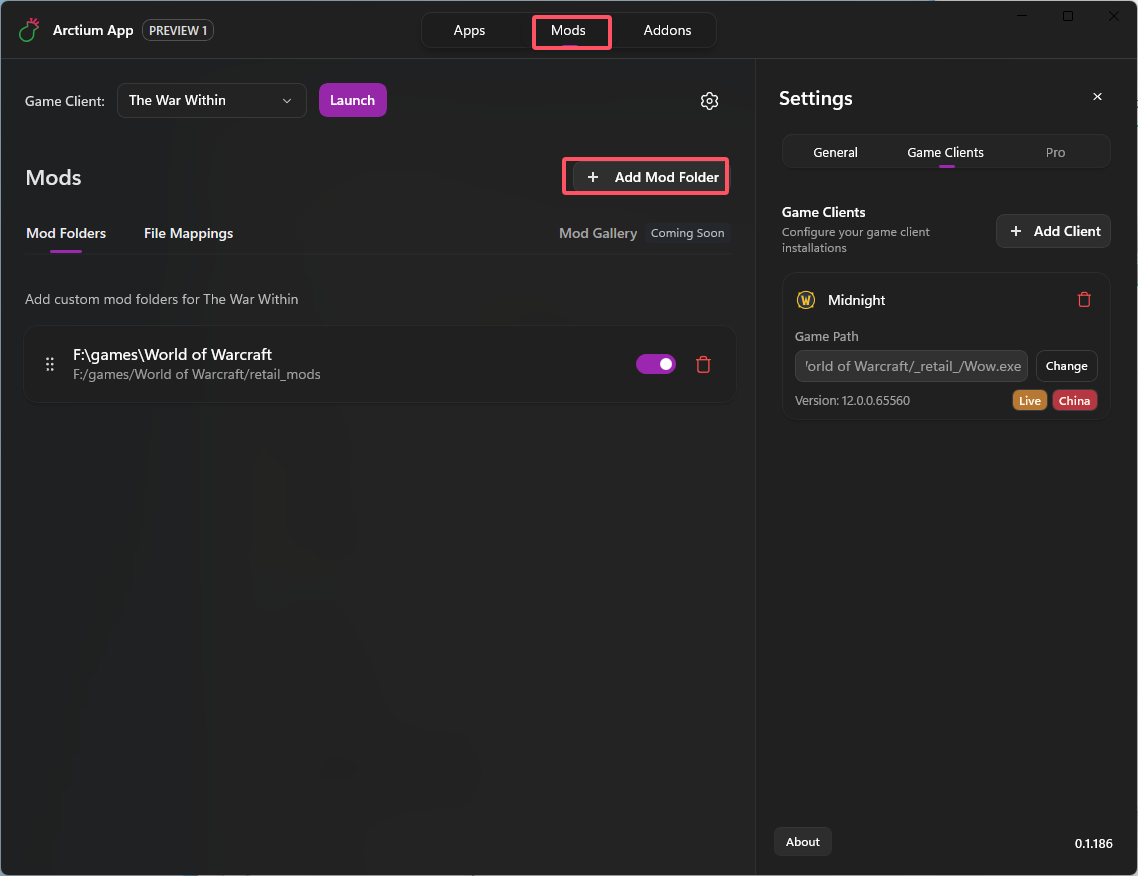Open the Addons tab
The height and width of the screenshot is (876, 1138).
tap(667, 30)
